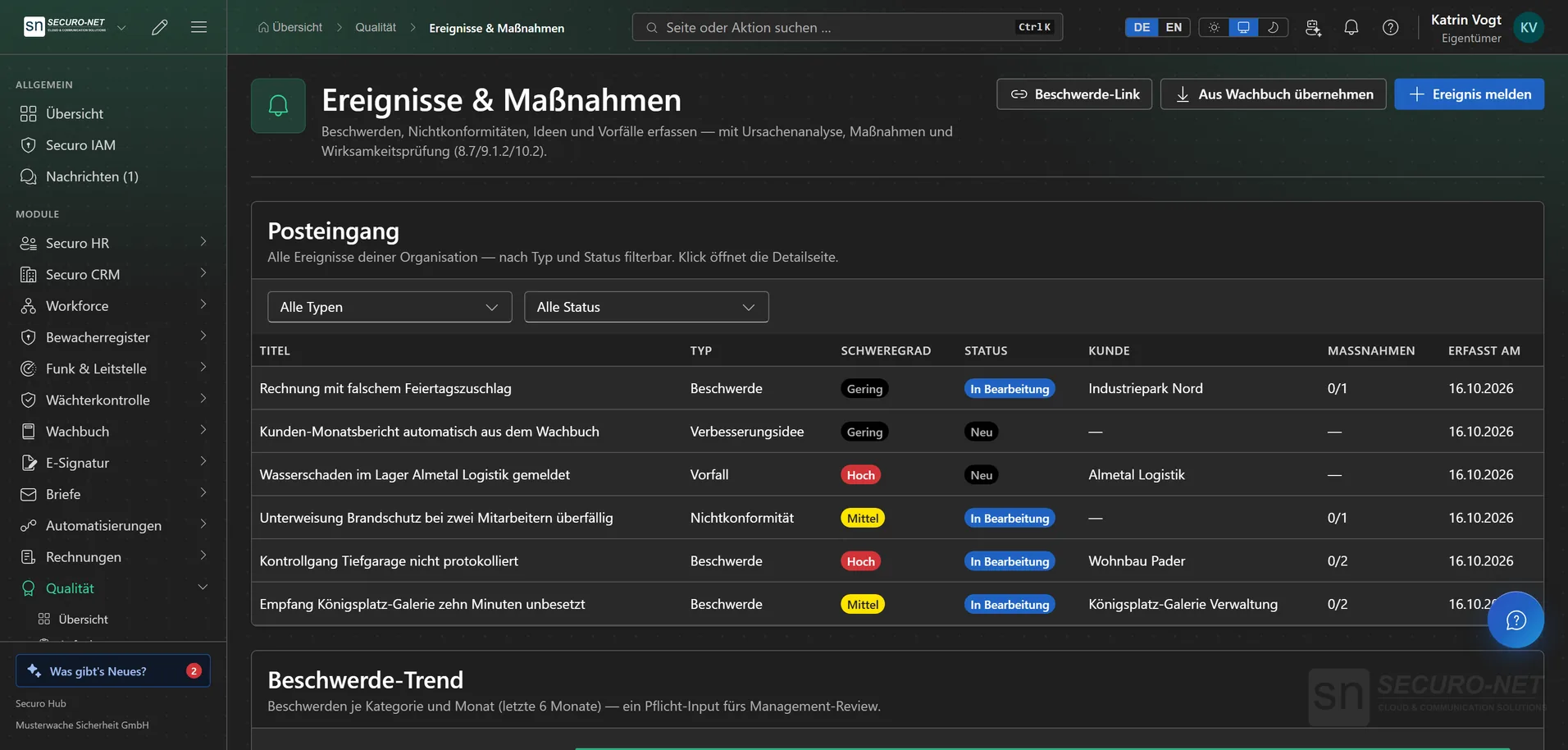This screenshot has width=1568, height=750.
Task: Click the user management icon beside the bell
Action: (1313, 27)
